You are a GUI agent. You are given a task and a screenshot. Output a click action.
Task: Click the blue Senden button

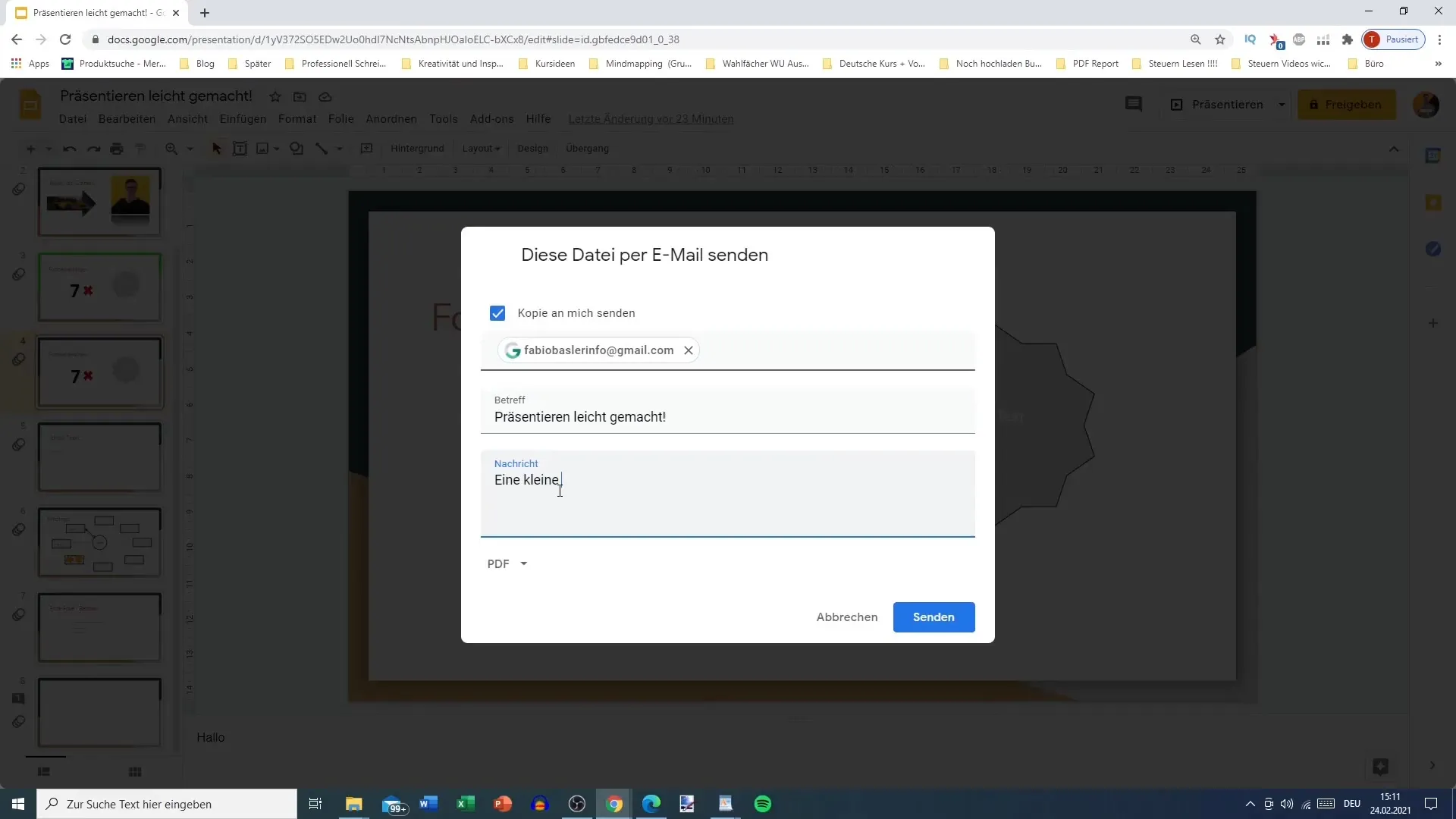(x=934, y=617)
